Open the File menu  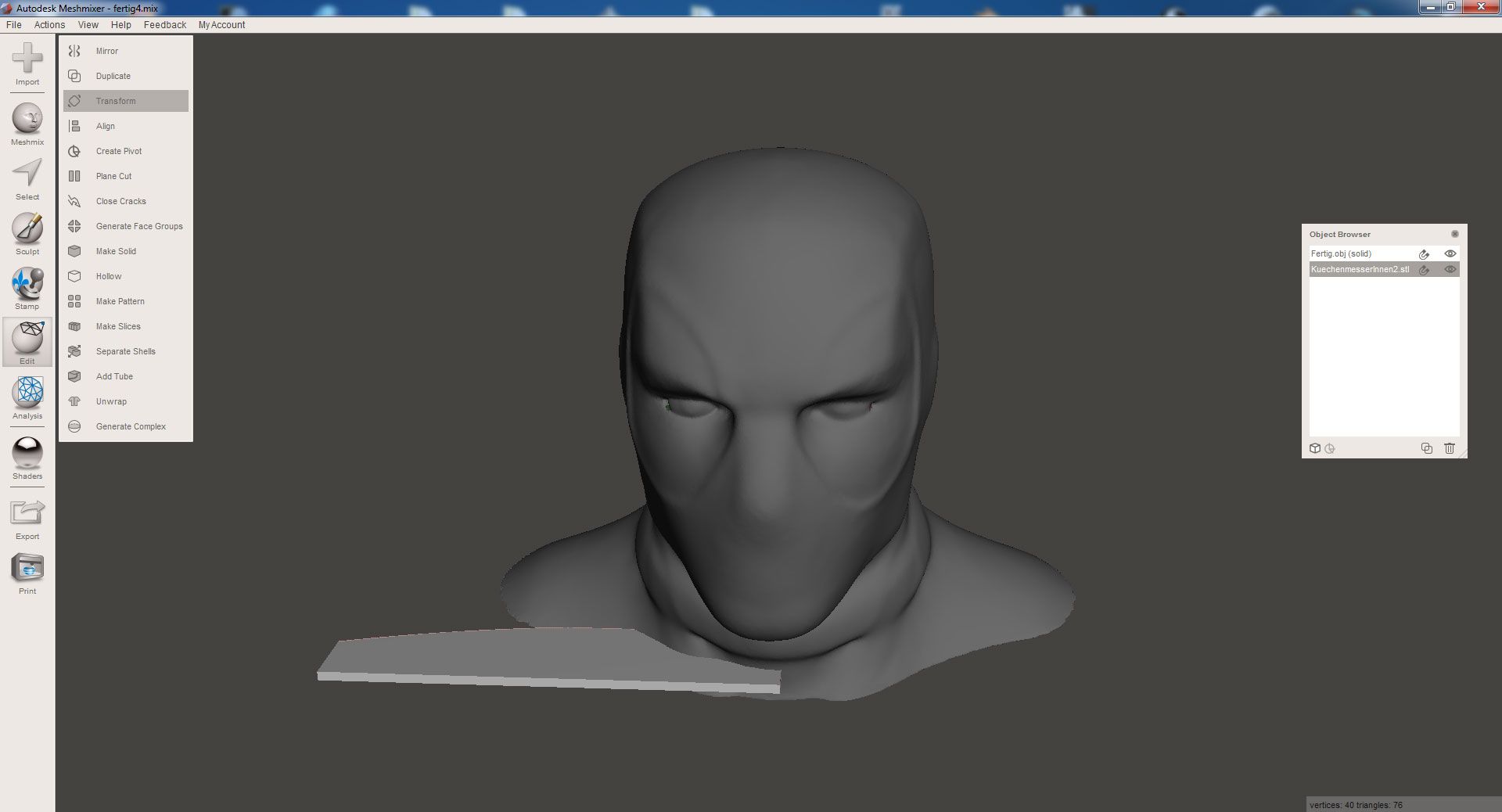(13, 25)
